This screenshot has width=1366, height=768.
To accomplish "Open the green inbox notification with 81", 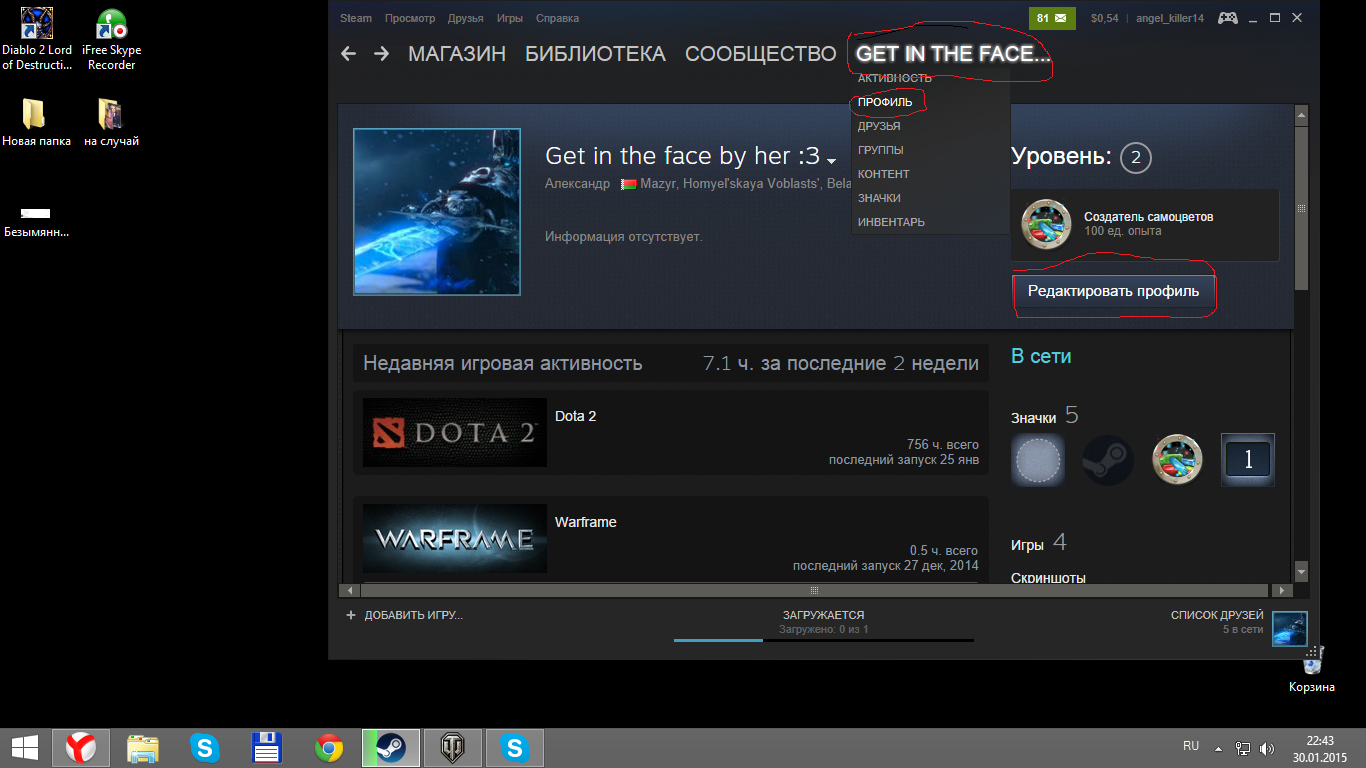I will tap(1052, 18).
